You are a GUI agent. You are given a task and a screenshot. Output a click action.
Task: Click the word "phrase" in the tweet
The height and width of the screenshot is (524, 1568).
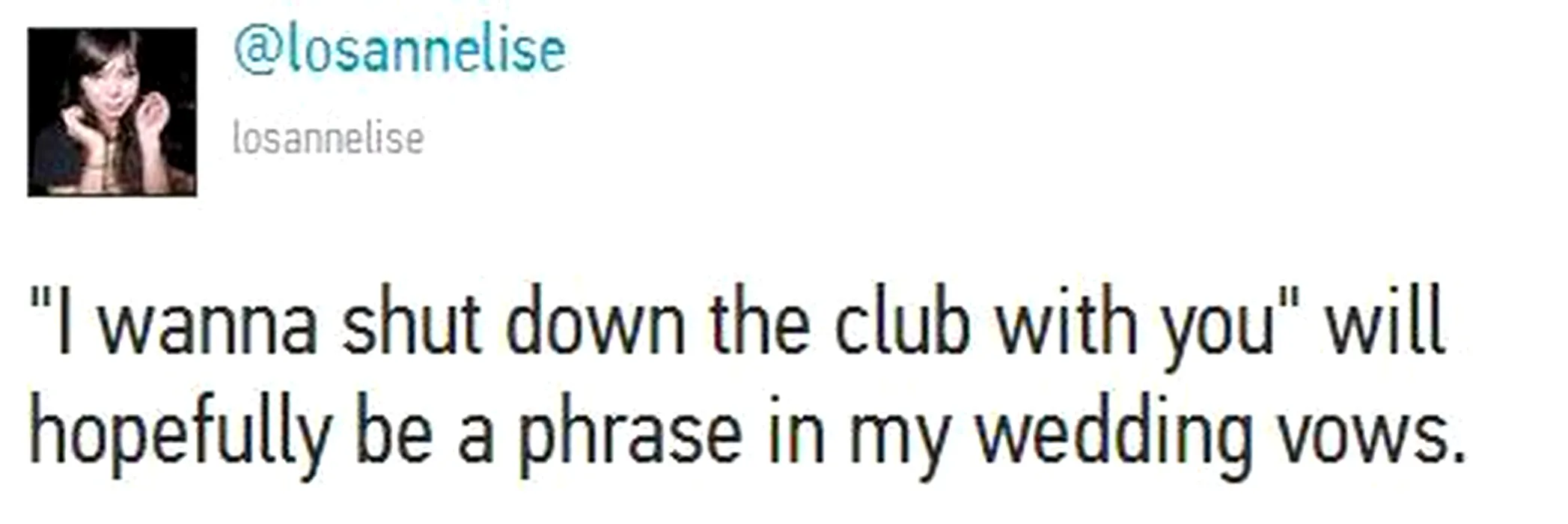click(x=630, y=438)
